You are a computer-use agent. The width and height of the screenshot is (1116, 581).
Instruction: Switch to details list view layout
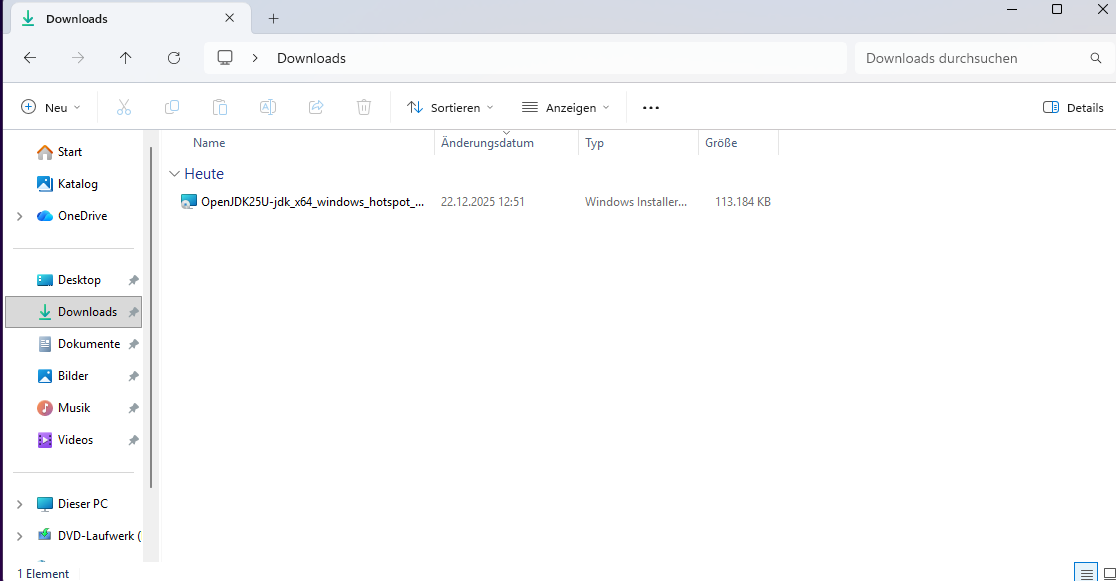(1087, 572)
